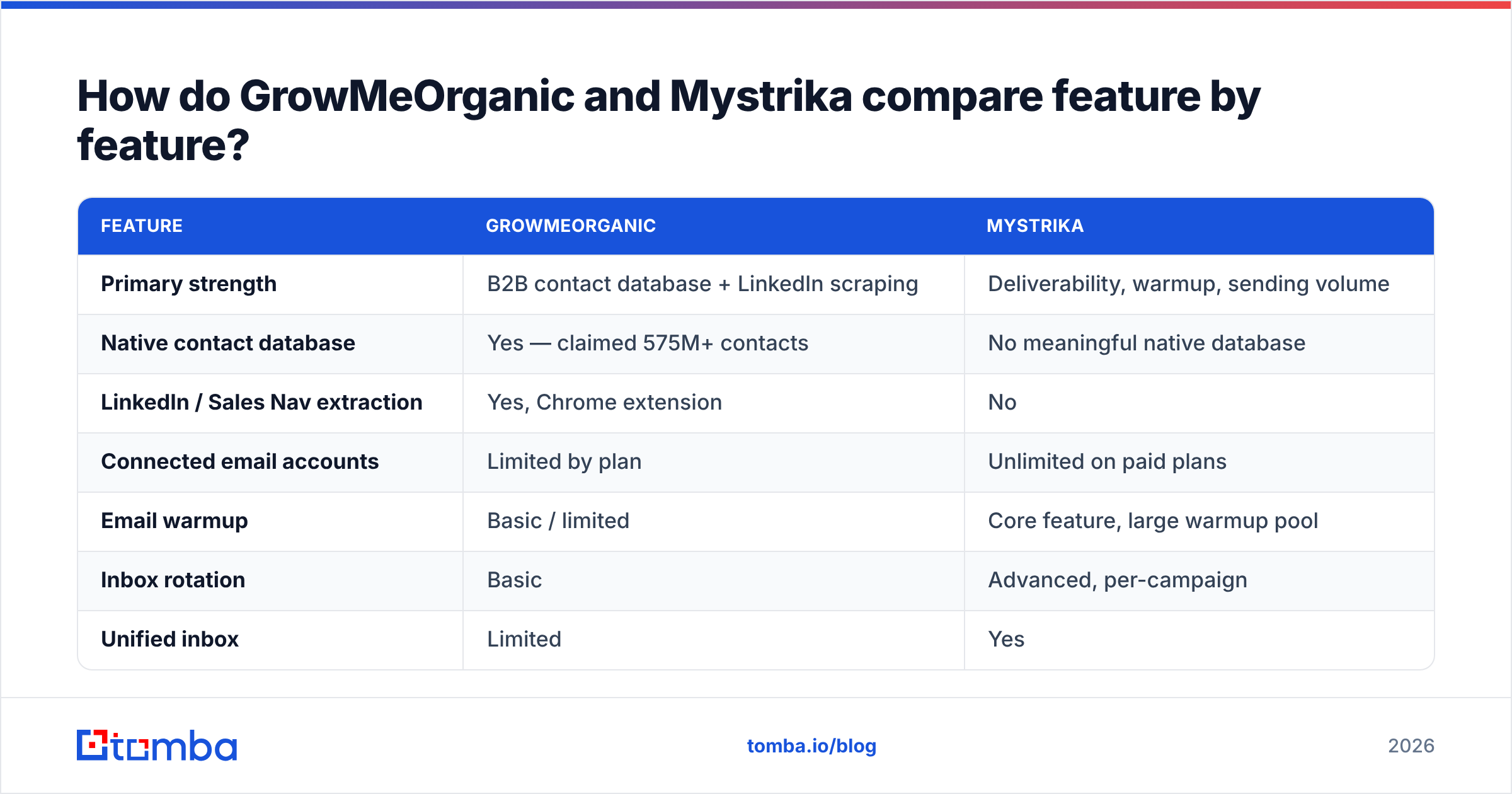Click 'Connected email accounts' row label
The image size is (1512, 794).
tap(240, 461)
